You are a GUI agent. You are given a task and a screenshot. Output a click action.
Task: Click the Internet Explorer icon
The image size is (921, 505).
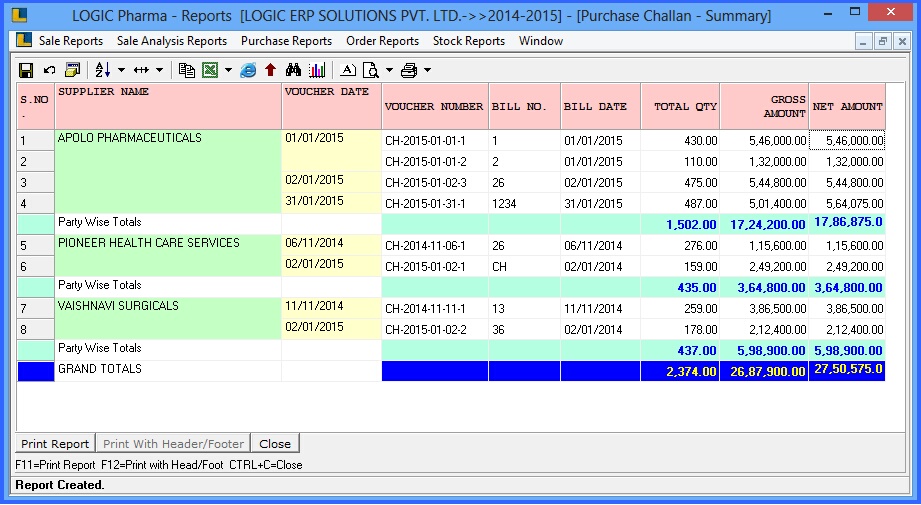(x=248, y=70)
